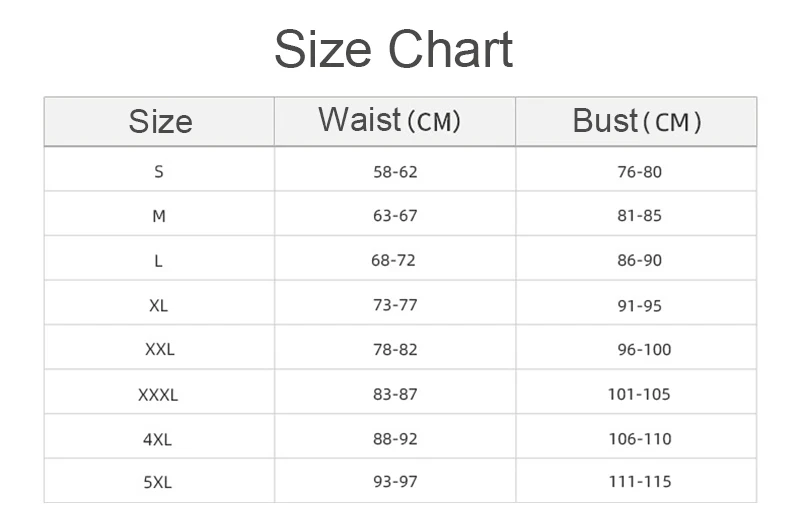Select the 5XL size cell

coord(158,482)
